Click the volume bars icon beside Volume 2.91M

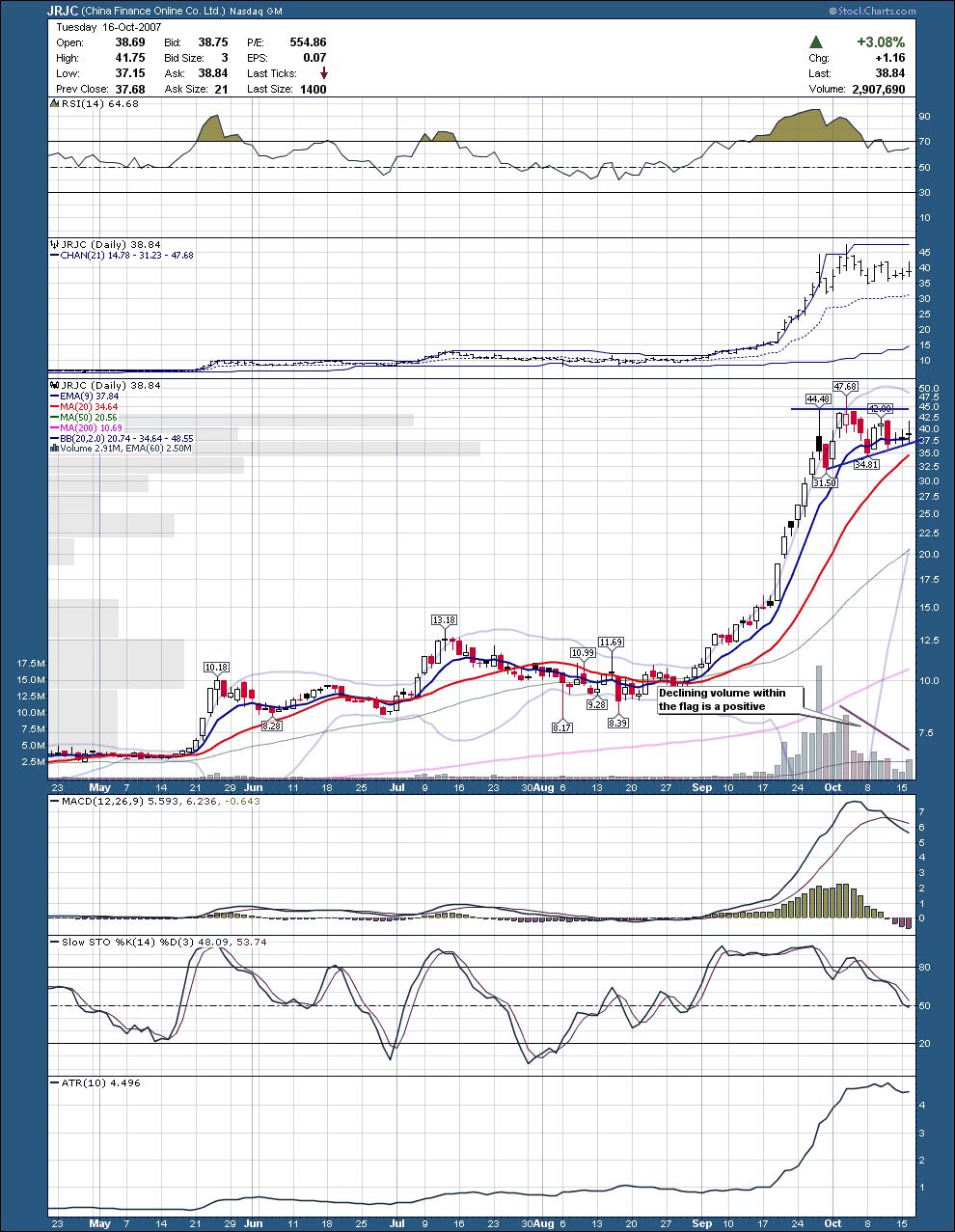click(54, 449)
